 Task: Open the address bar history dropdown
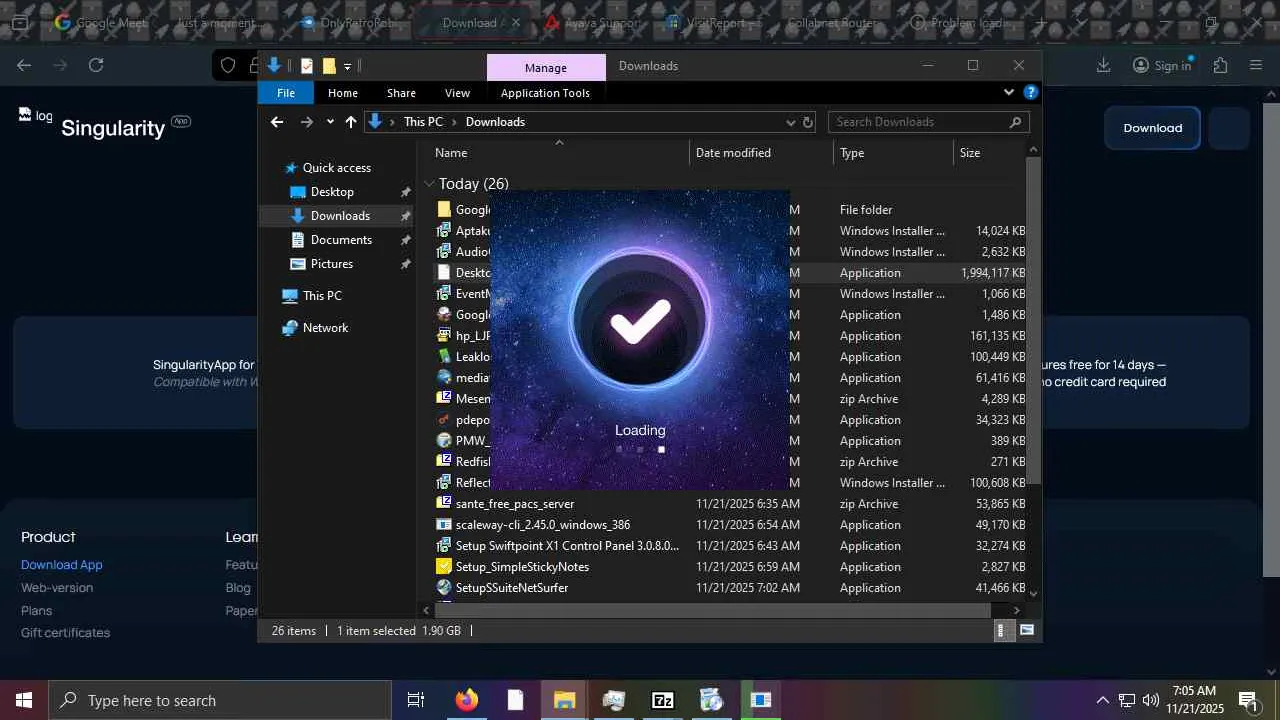[790, 122]
